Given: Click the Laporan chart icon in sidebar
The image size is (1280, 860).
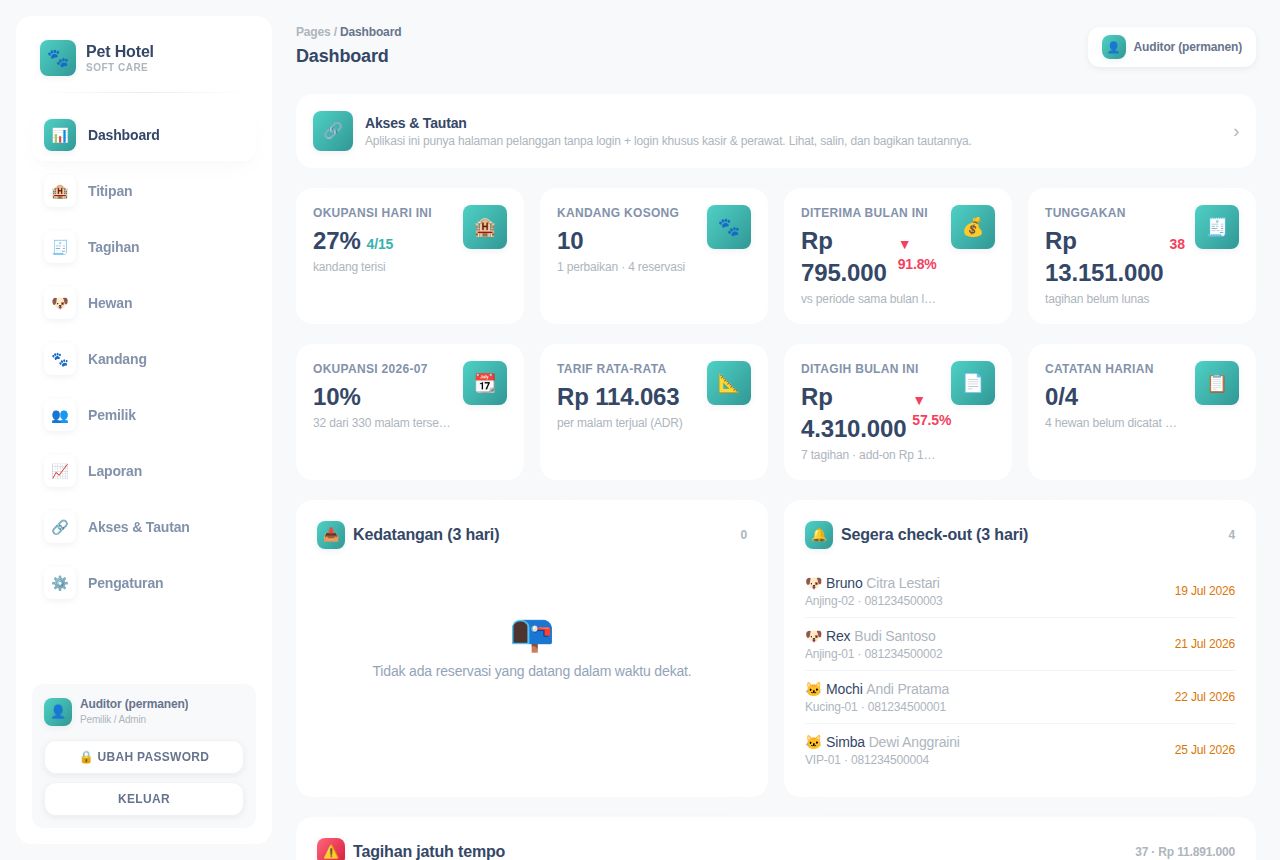Looking at the screenshot, I should click(60, 471).
